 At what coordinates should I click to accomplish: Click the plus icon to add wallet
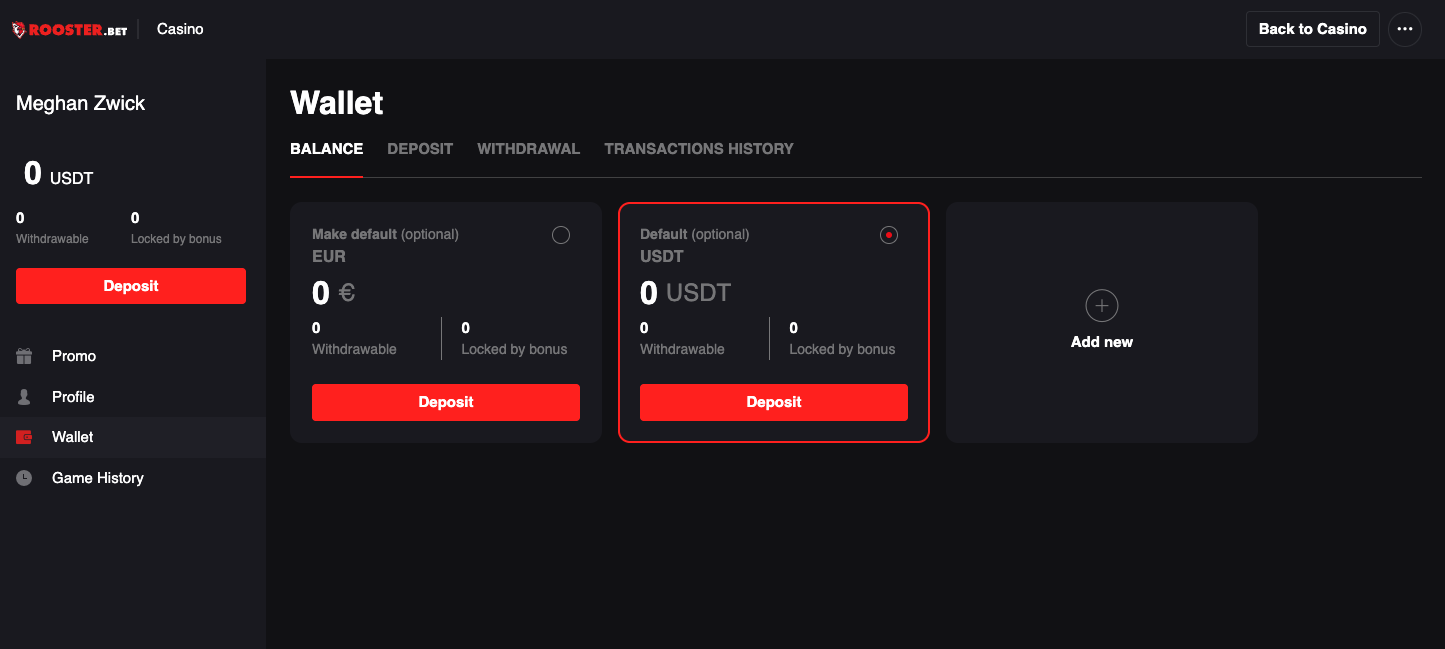click(x=1101, y=306)
